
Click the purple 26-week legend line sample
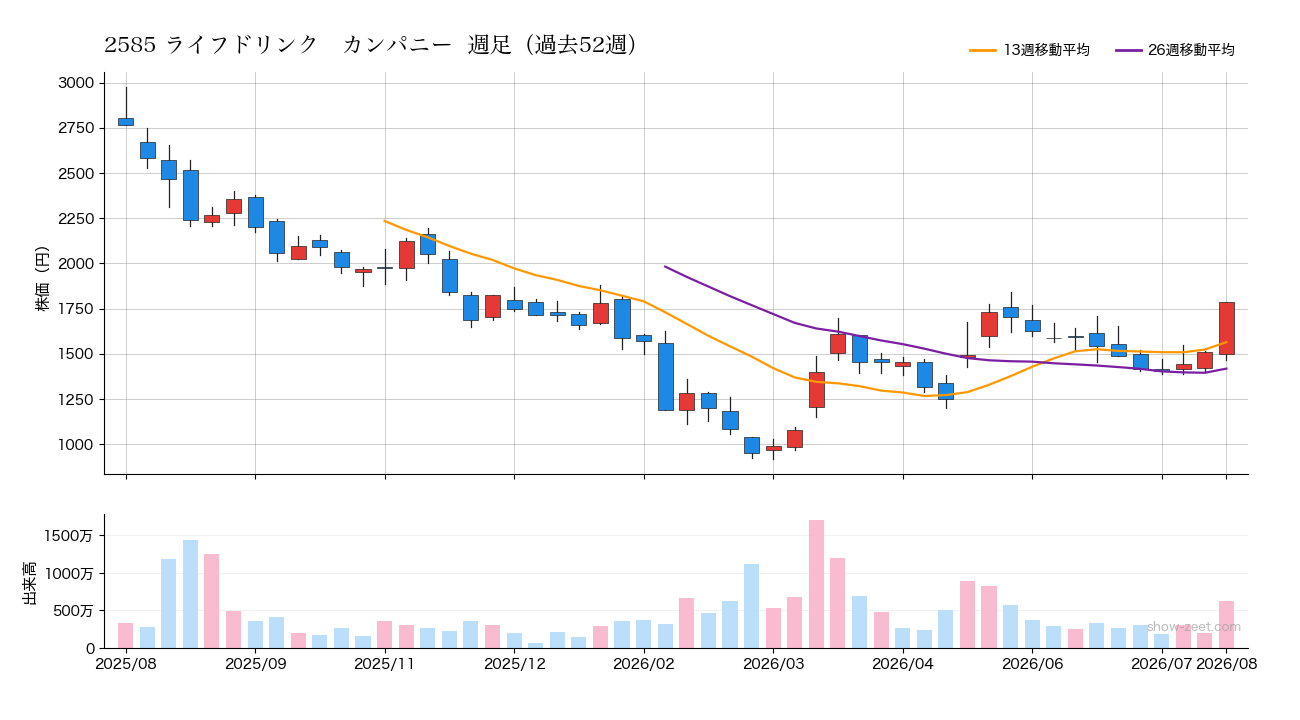tap(1129, 50)
